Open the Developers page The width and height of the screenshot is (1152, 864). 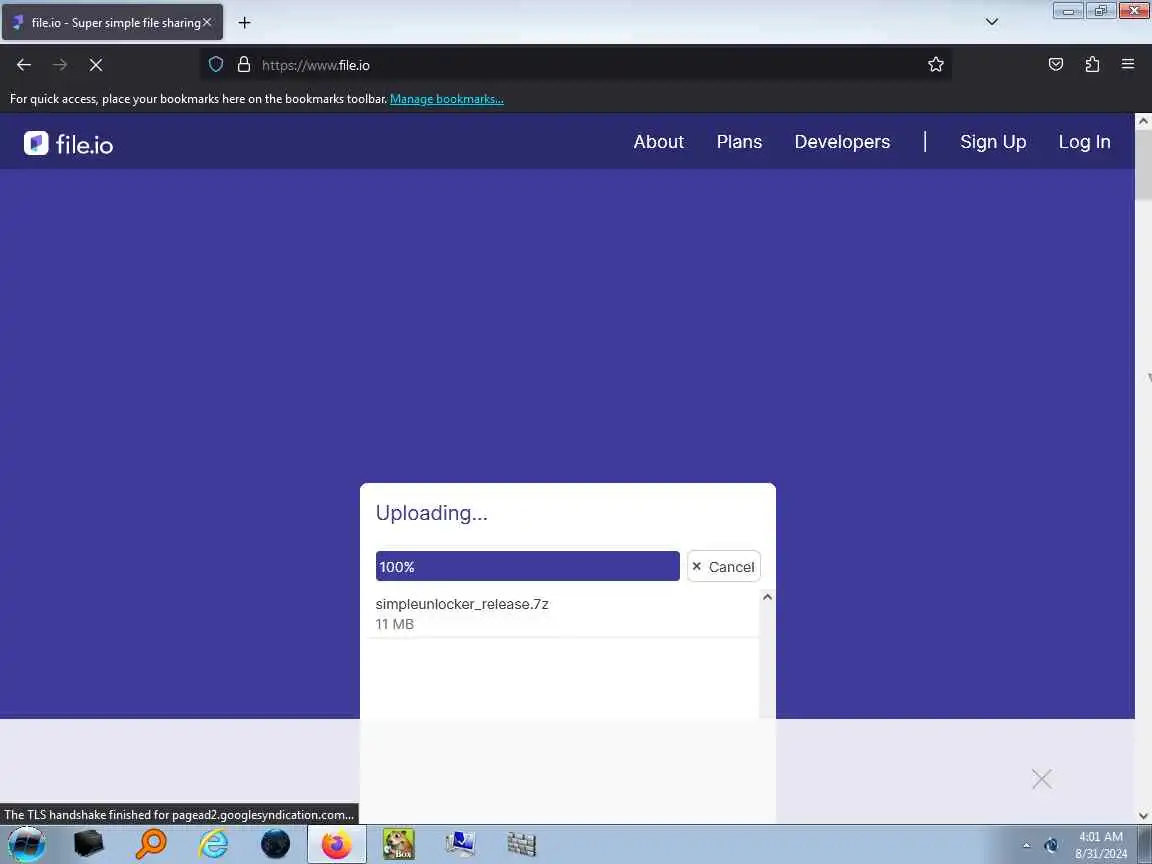click(842, 142)
